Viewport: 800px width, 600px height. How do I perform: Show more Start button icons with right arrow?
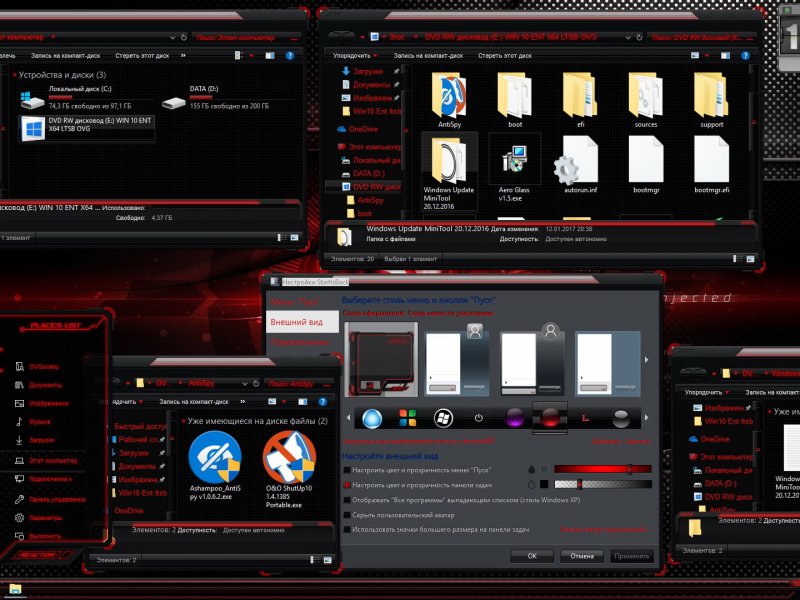646,418
